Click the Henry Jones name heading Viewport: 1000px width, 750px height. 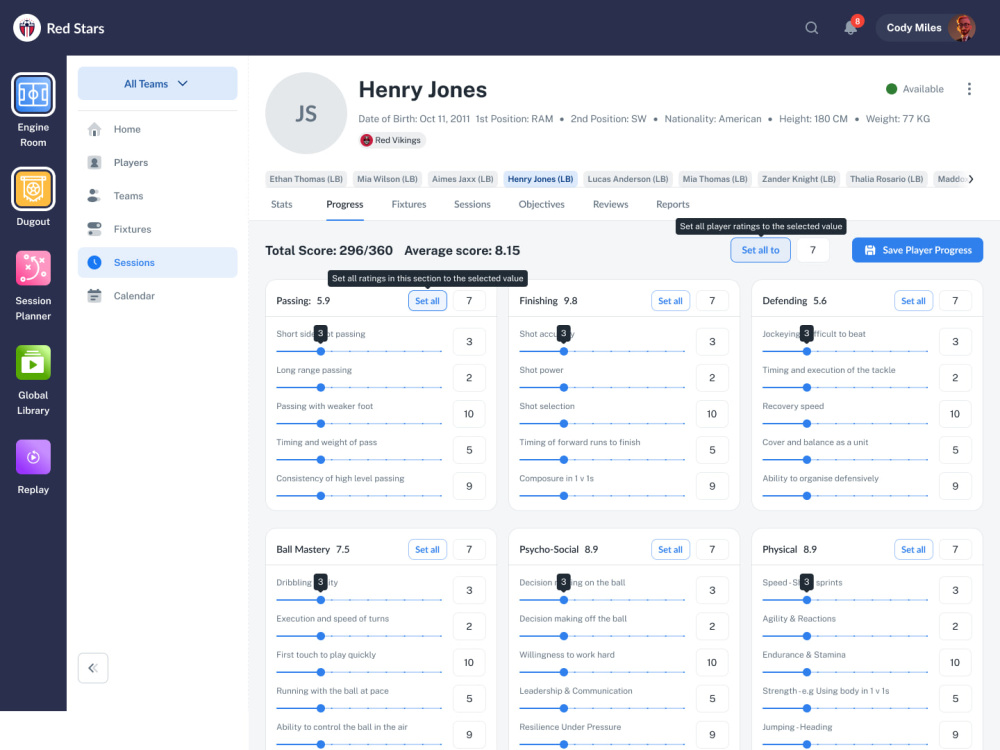pyautogui.click(x=423, y=90)
